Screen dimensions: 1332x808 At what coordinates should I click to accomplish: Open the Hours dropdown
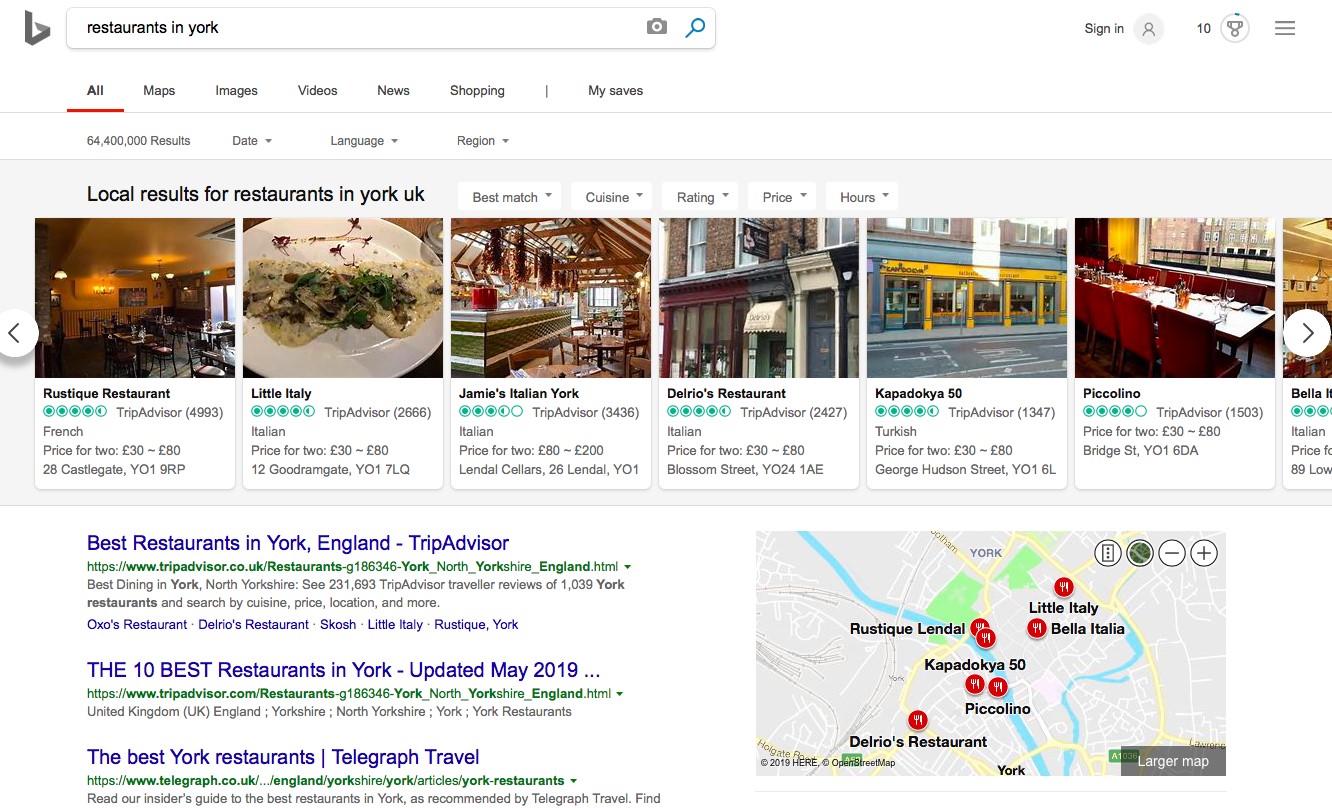[x=864, y=197]
